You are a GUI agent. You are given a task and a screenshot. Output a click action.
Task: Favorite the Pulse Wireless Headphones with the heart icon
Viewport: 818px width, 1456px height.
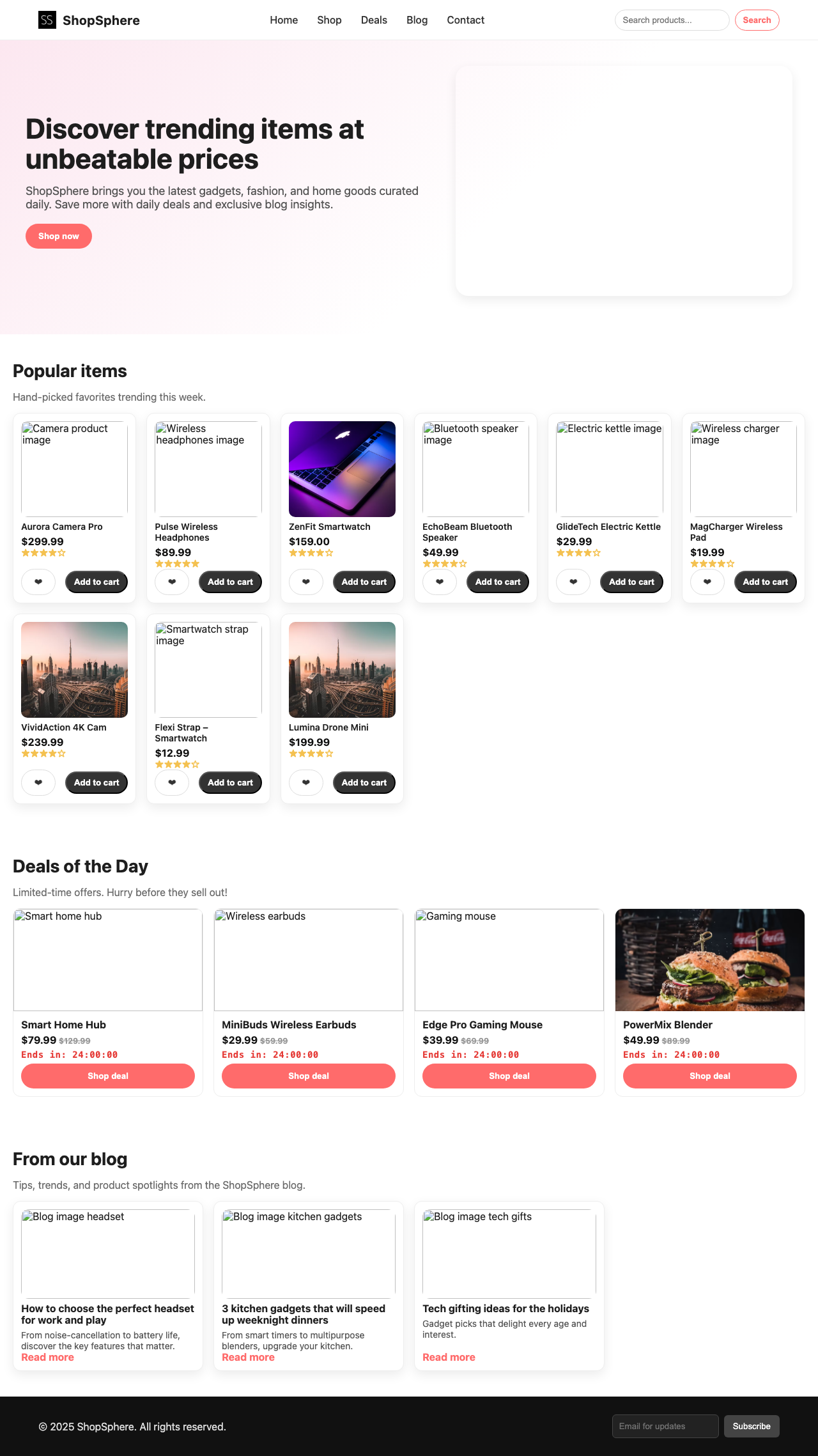pos(171,582)
